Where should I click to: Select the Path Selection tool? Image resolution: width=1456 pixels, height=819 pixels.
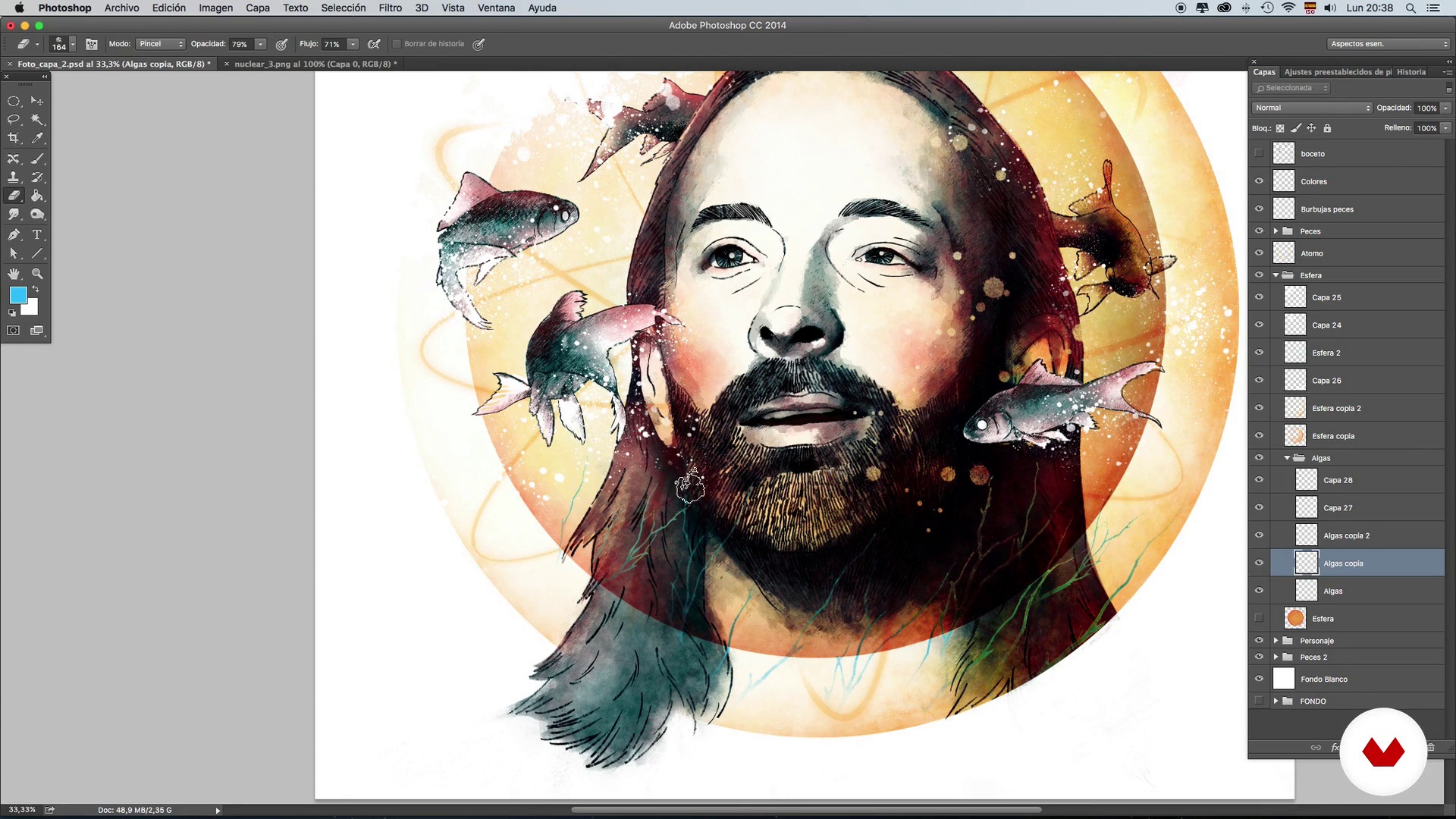[x=14, y=254]
